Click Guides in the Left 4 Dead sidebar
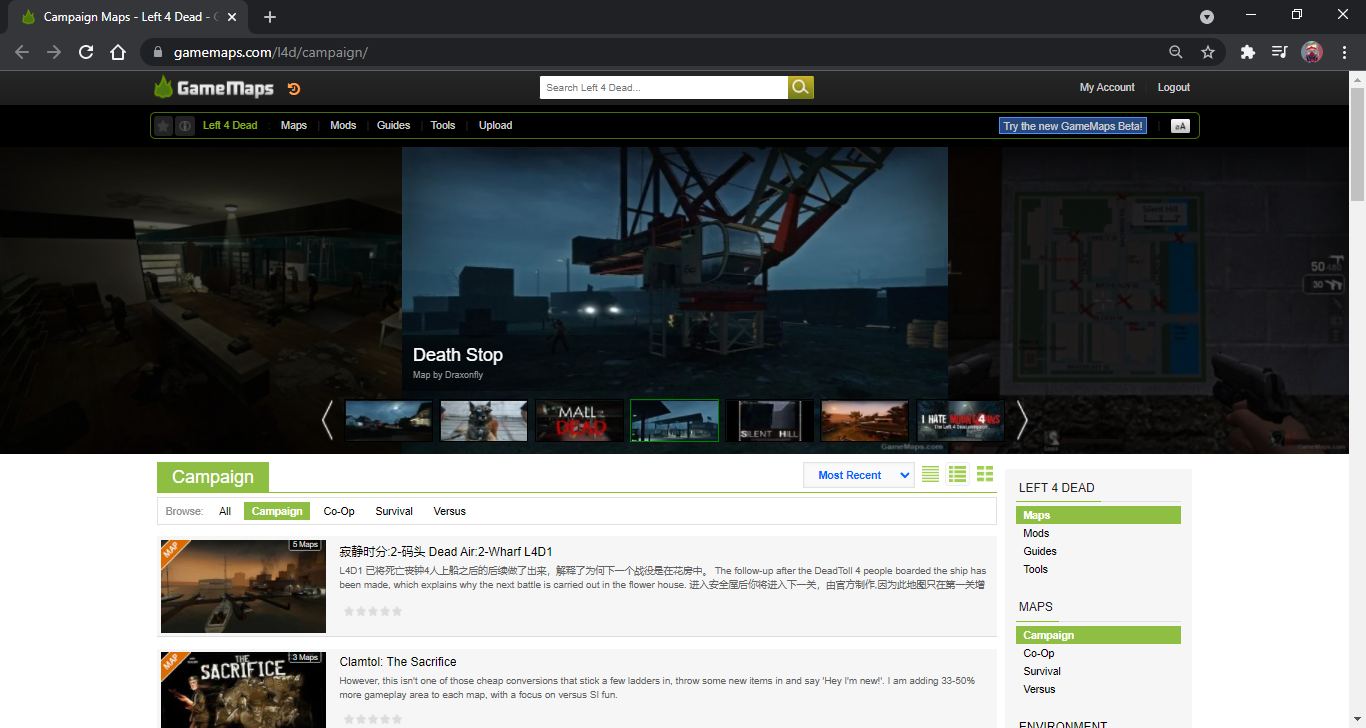The image size is (1366, 728). click(1040, 551)
